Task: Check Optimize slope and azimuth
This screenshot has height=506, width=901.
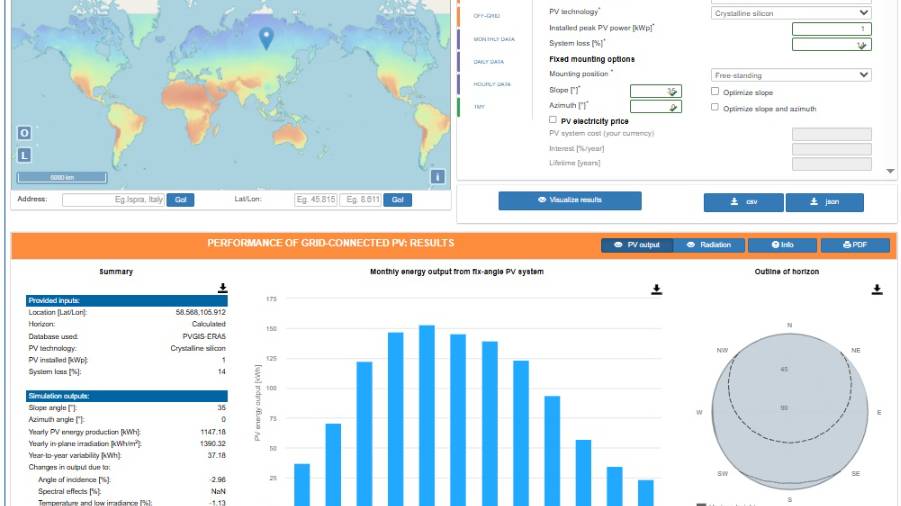Action: coord(715,108)
